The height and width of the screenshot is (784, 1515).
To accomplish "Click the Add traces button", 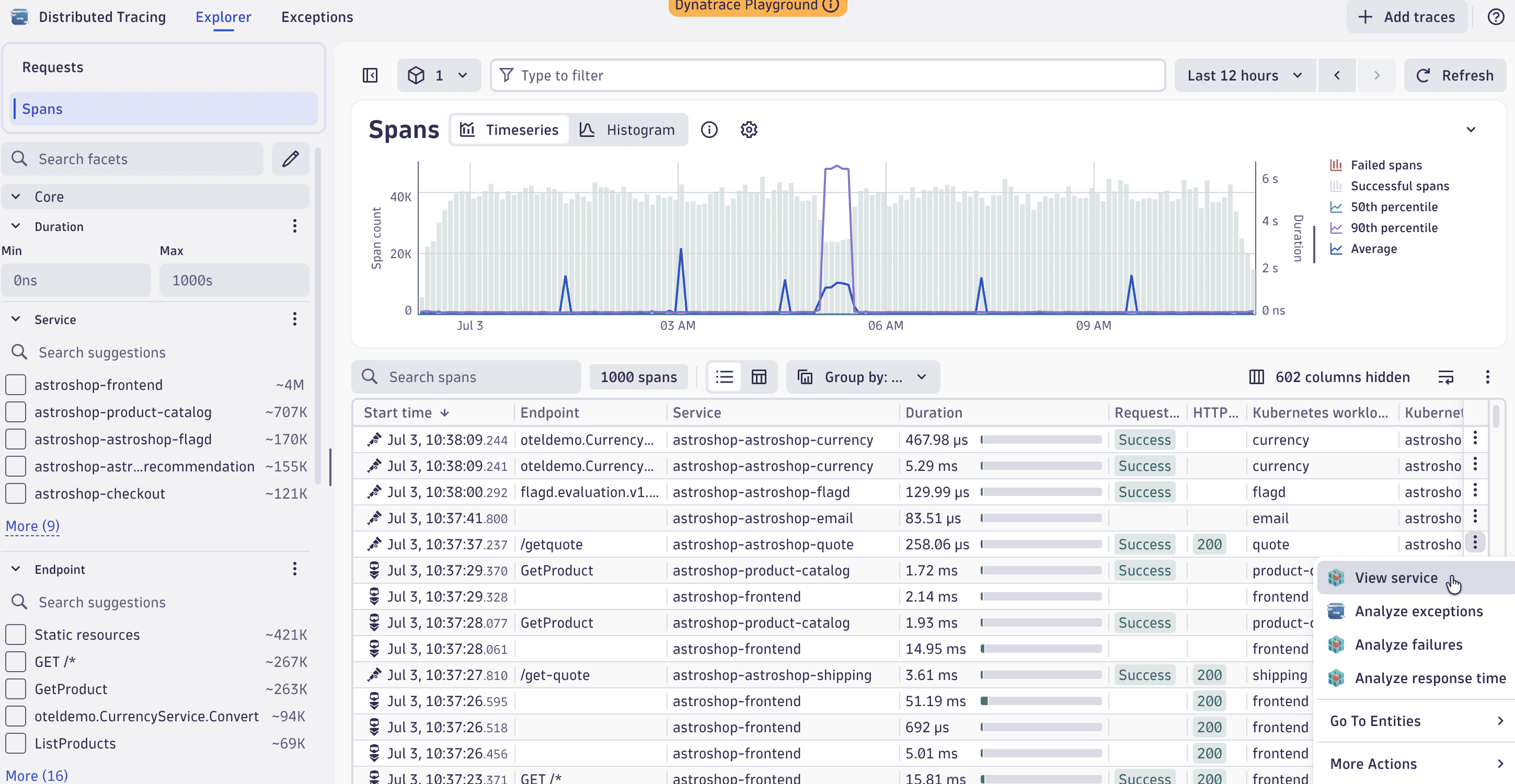I will pyautogui.click(x=1406, y=17).
